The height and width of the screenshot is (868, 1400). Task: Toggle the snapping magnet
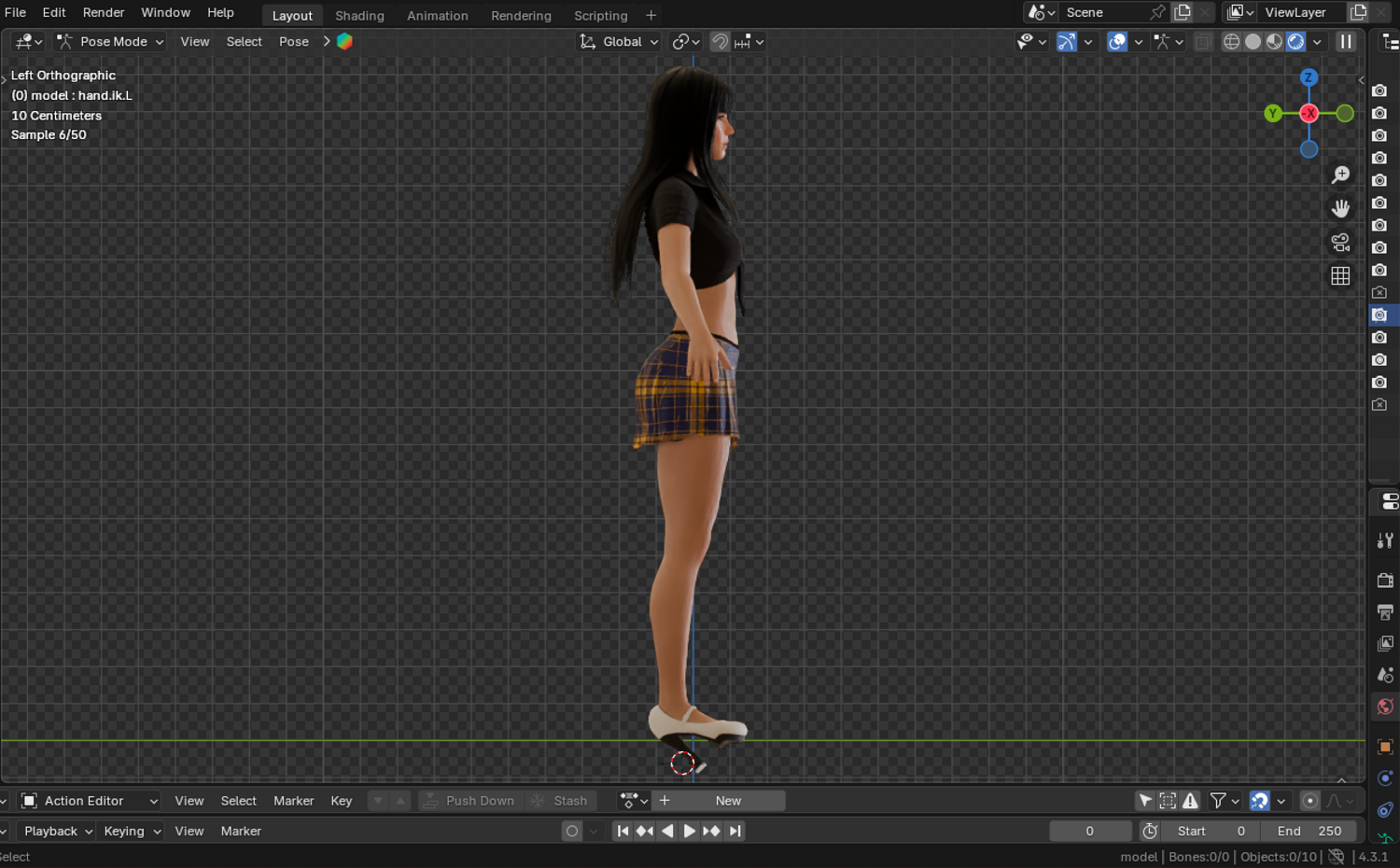720,41
